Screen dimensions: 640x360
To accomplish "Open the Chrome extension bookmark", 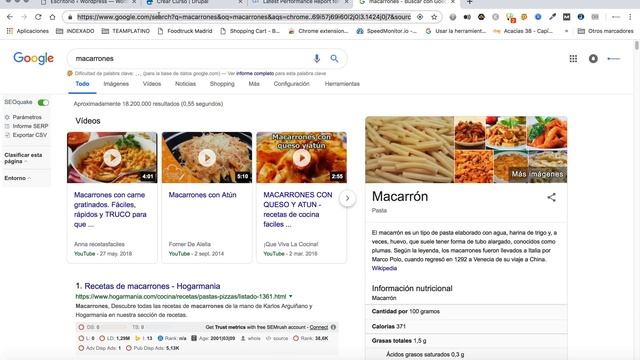I will pos(319,31).
